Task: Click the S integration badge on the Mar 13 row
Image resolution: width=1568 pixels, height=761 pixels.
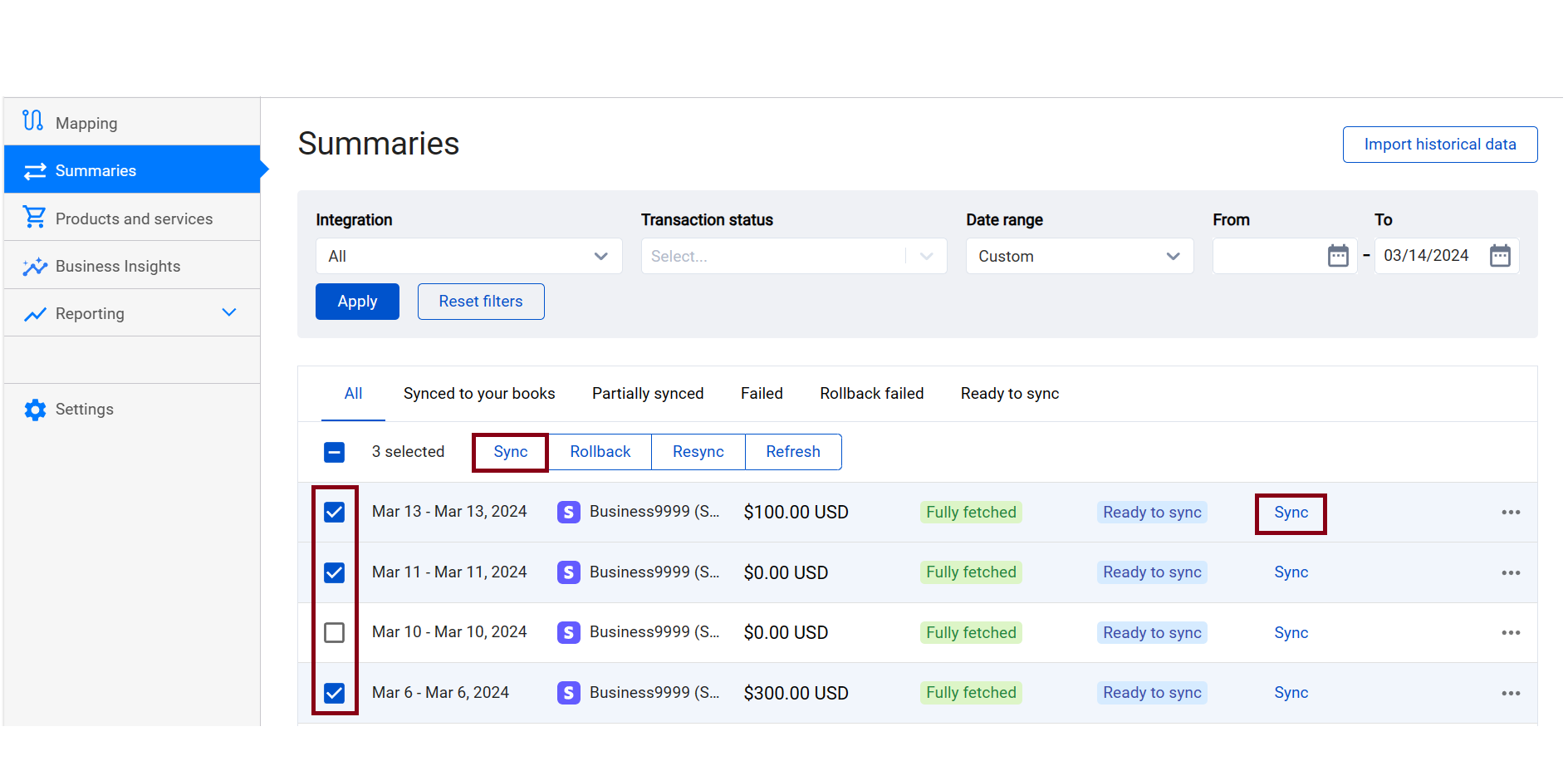Action: [568, 512]
